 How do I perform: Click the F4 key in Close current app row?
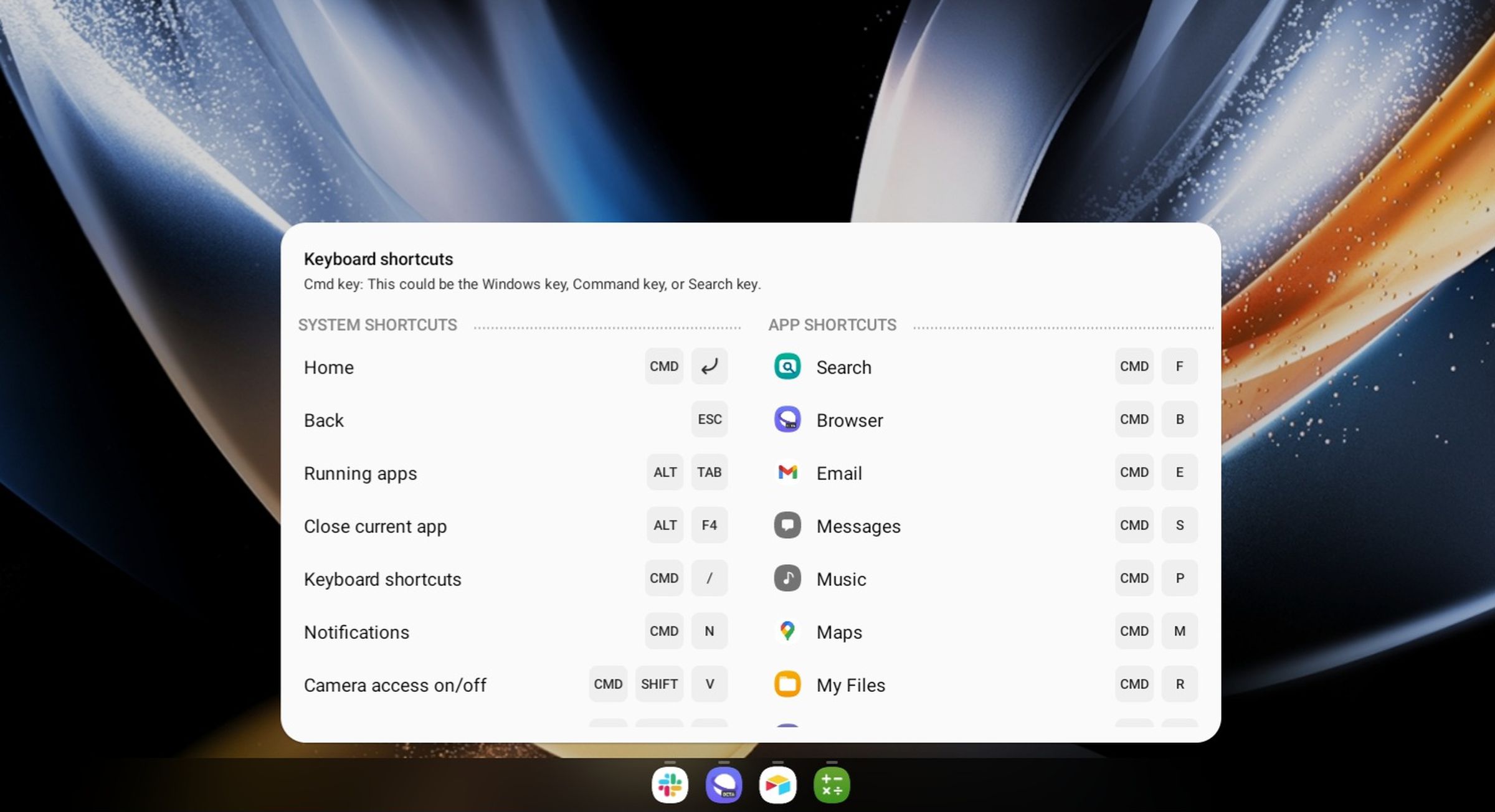[710, 525]
